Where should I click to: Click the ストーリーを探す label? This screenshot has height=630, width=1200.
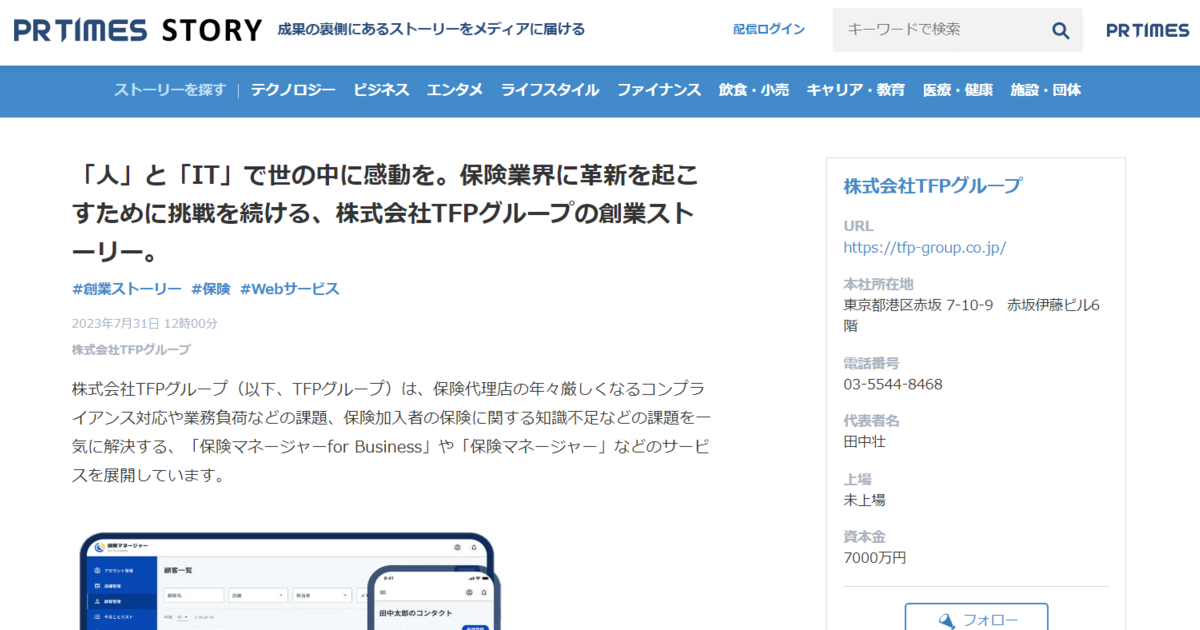(x=170, y=90)
